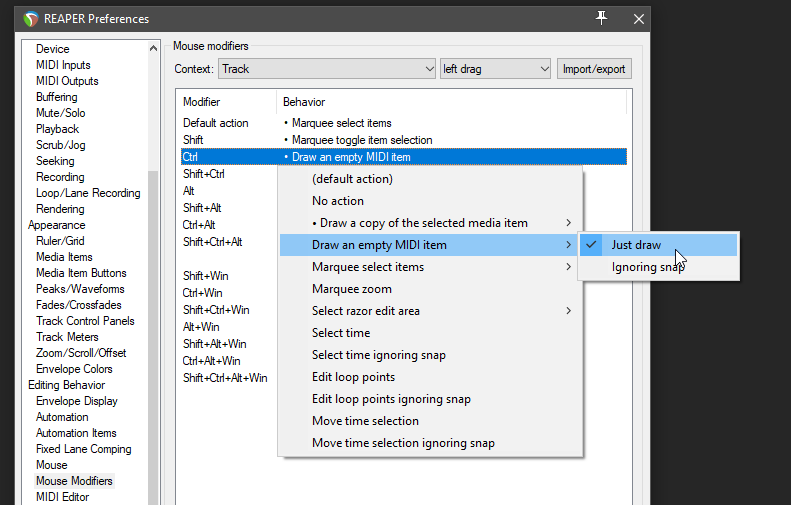Image resolution: width=791 pixels, height=505 pixels.
Task: Pin the Preferences window with pushpin icon
Action: [x=601, y=18]
